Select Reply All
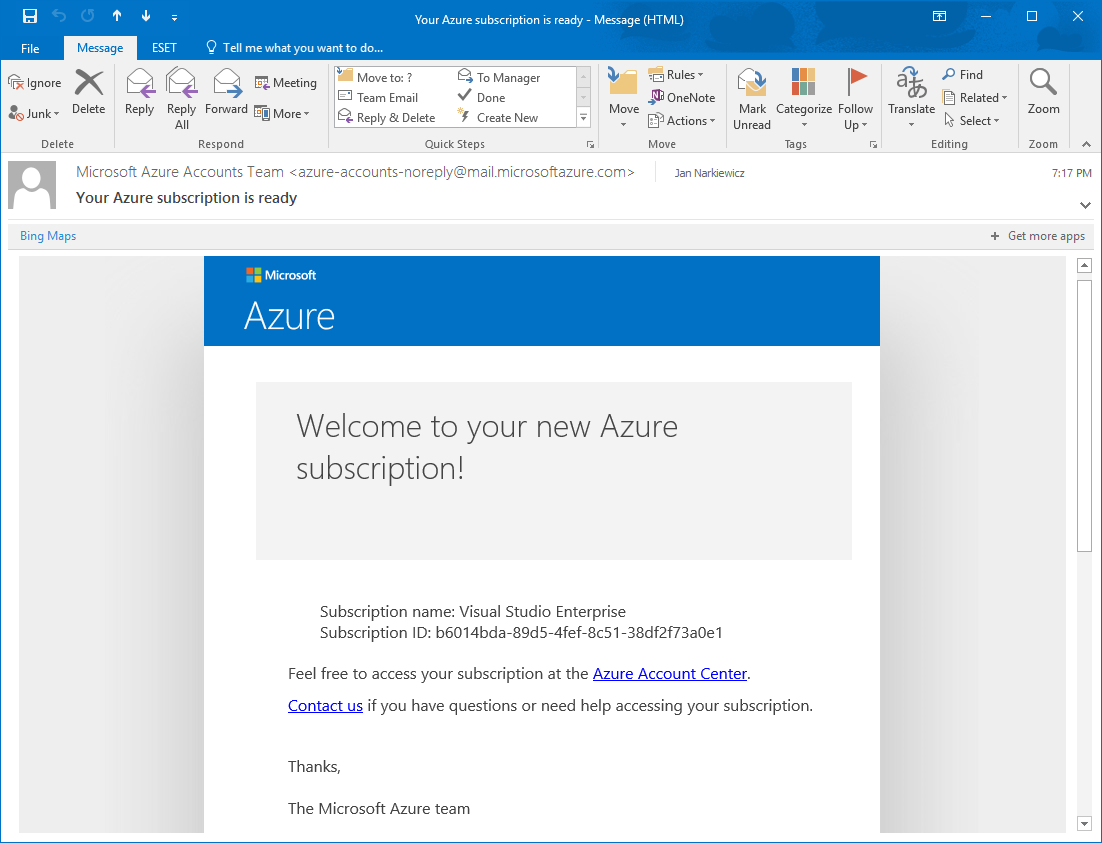This screenshot has width=1102, height=843. point(181,95)
